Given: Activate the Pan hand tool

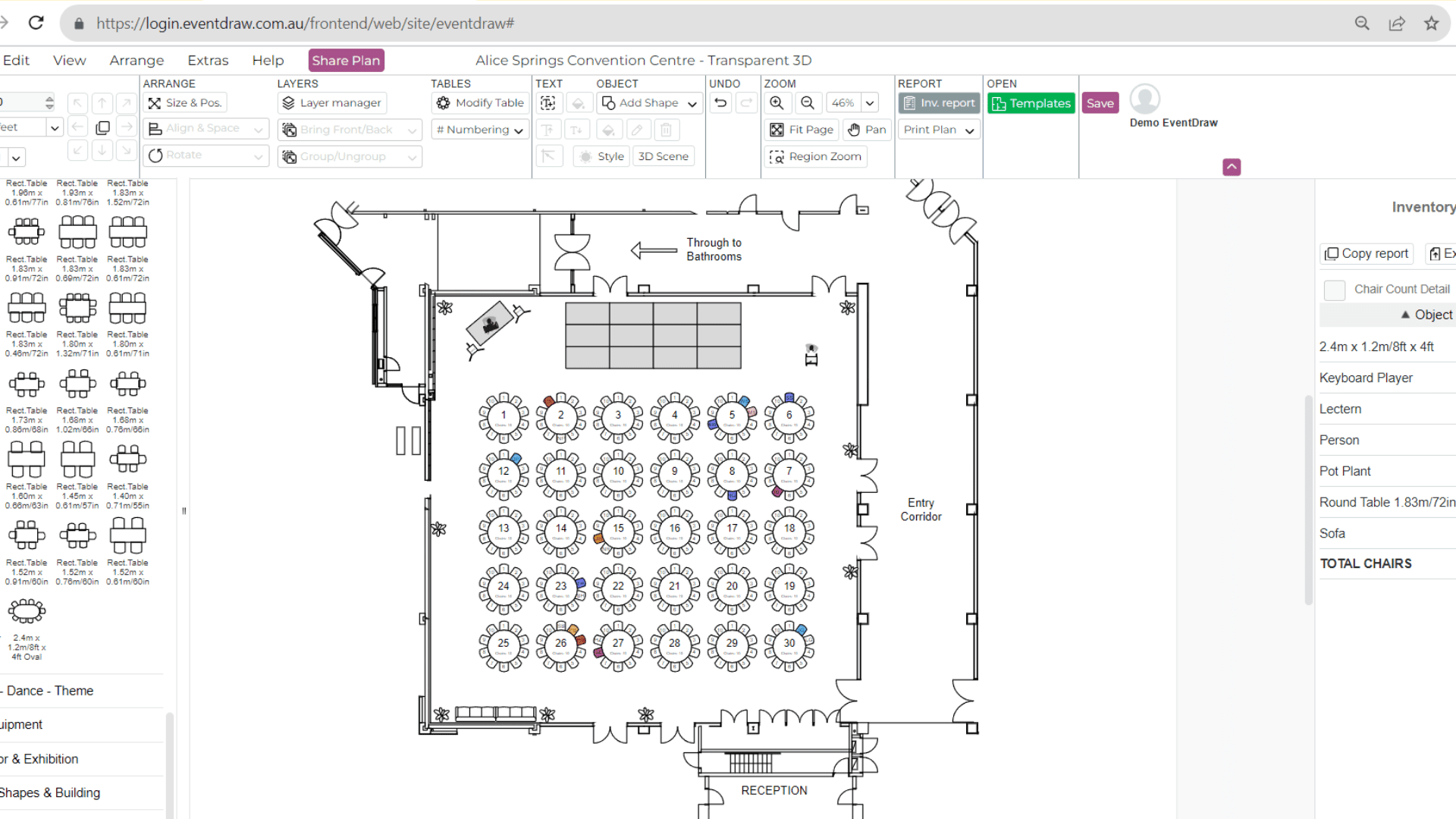Looking at the screenshot, I should click(866, 130).
